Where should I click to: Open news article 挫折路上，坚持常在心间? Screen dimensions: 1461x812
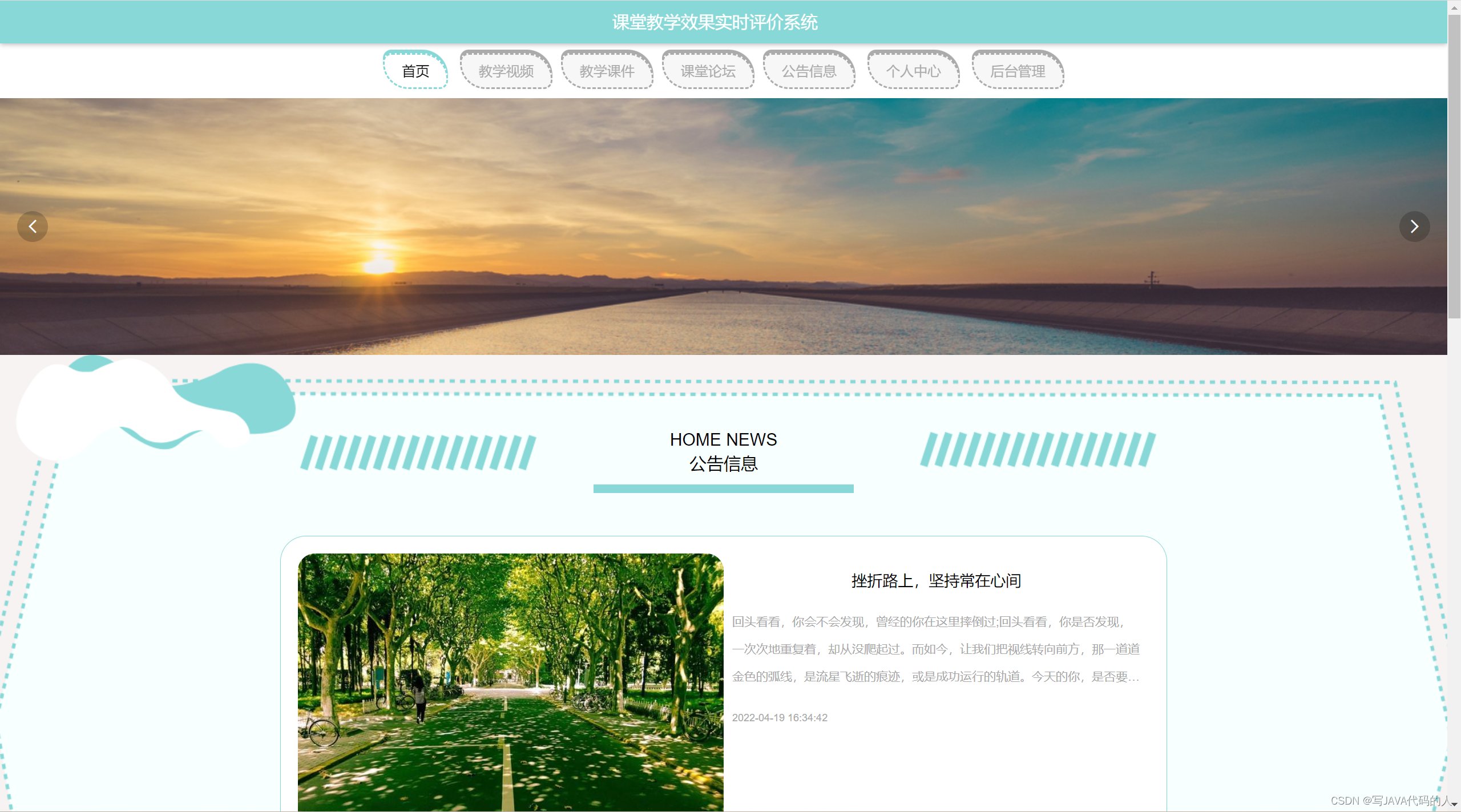pyautogui.click(x=936, y=581)
